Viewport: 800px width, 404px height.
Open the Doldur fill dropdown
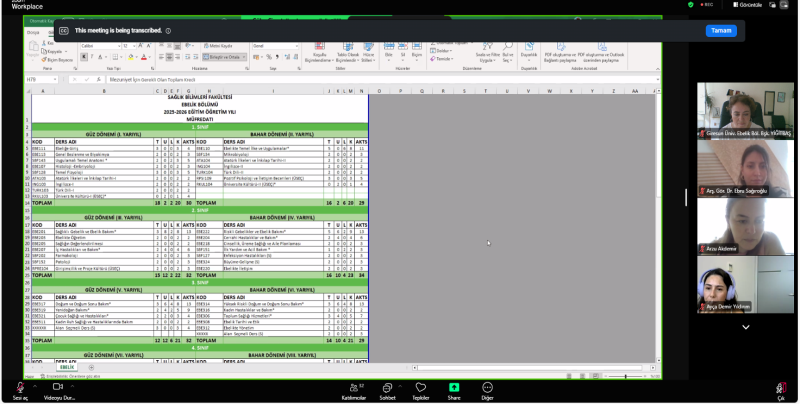pyautogui.click(x=442, y=51)
